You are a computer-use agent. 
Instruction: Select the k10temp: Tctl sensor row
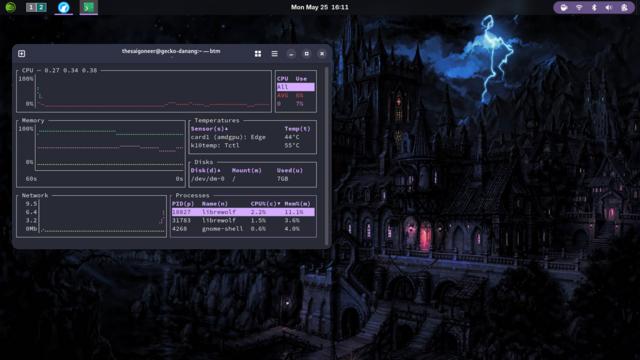coord(252,145)
